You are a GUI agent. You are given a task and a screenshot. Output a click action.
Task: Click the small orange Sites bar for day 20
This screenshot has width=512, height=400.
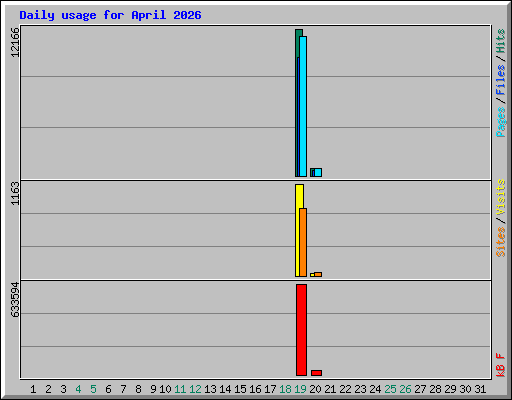(318, 274)
